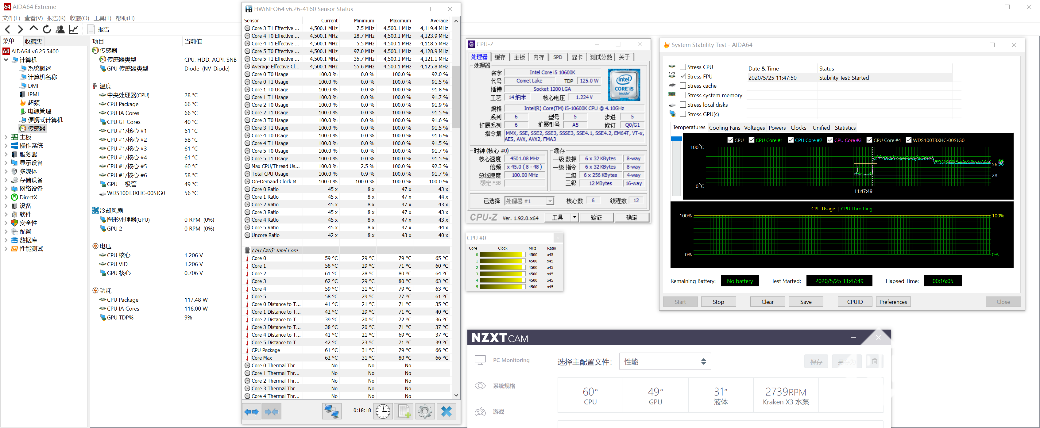This screenshot has height=428, width=1040.
Task: Switch to Voltages tab in Stability Test
Action: (x=753, y=127)
